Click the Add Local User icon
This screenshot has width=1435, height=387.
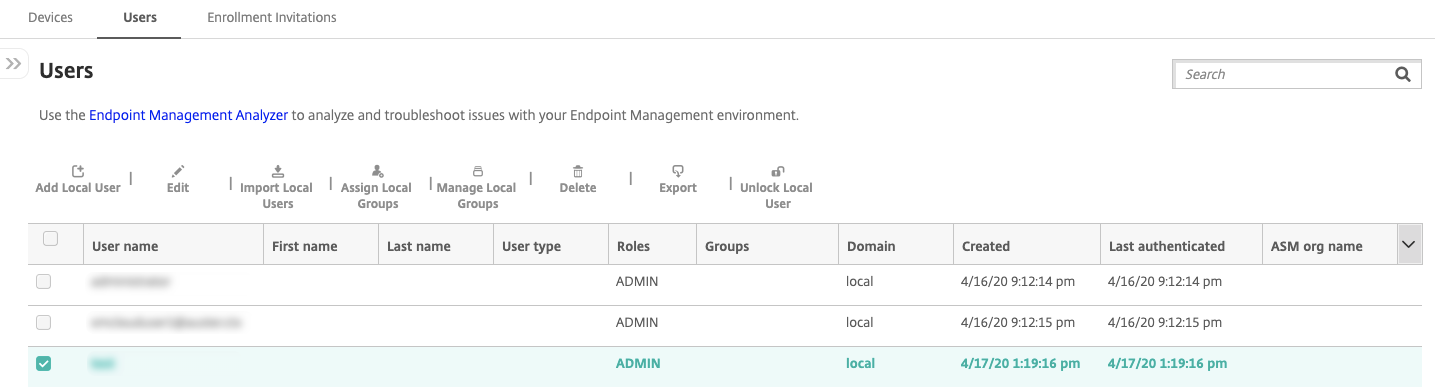[78, 172]
